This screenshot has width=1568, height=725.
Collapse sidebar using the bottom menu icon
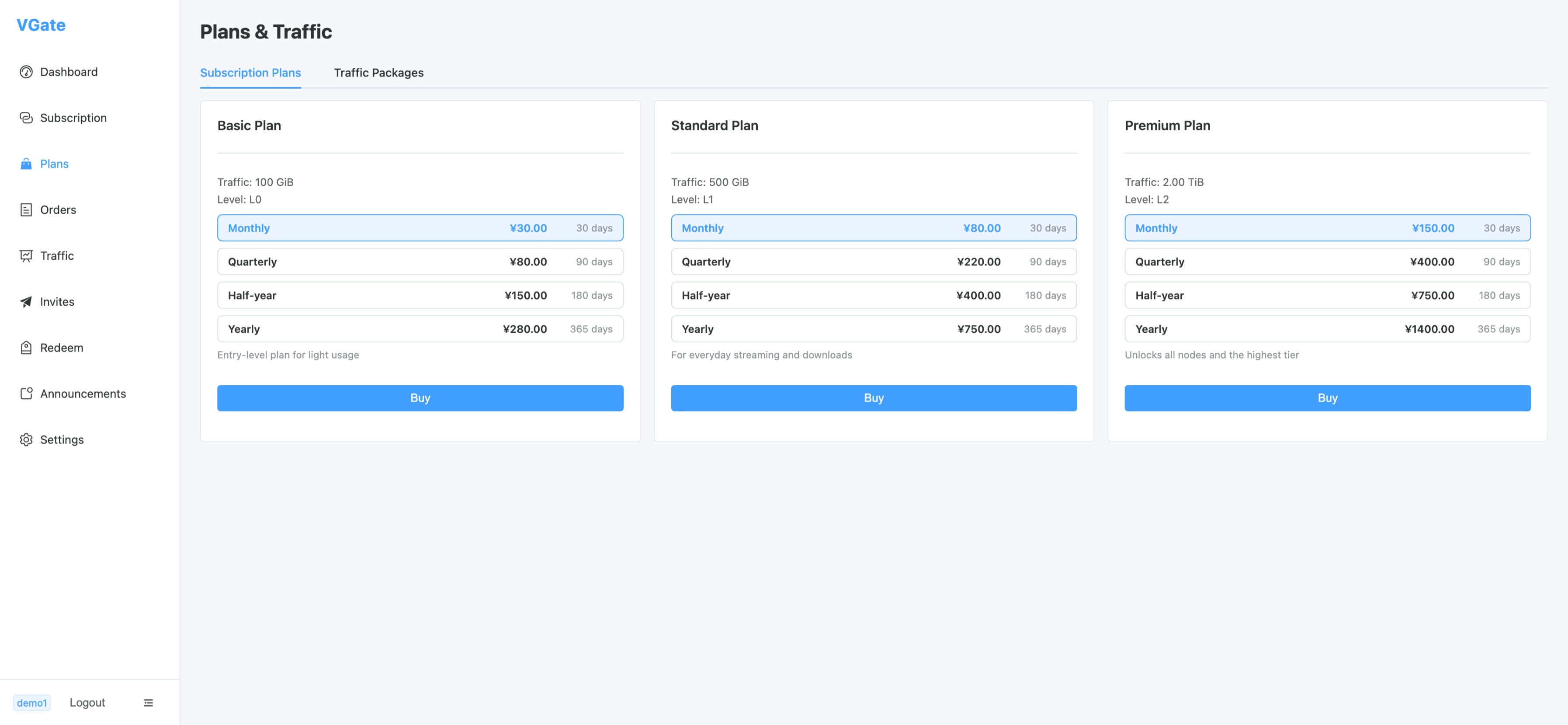[x=149, y=702]
